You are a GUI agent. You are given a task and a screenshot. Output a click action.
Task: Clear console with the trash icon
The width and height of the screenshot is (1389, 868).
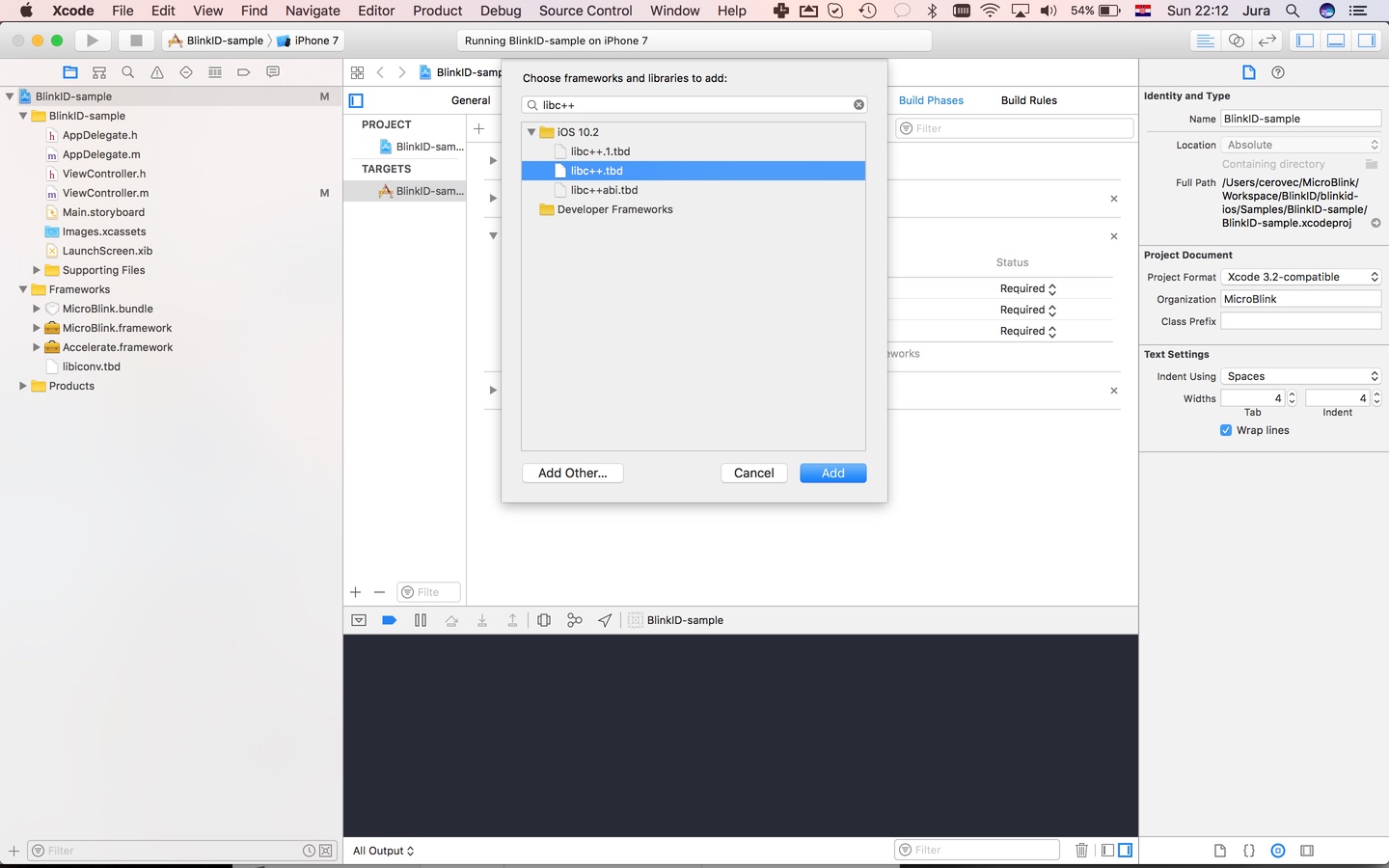point(1081,850)
